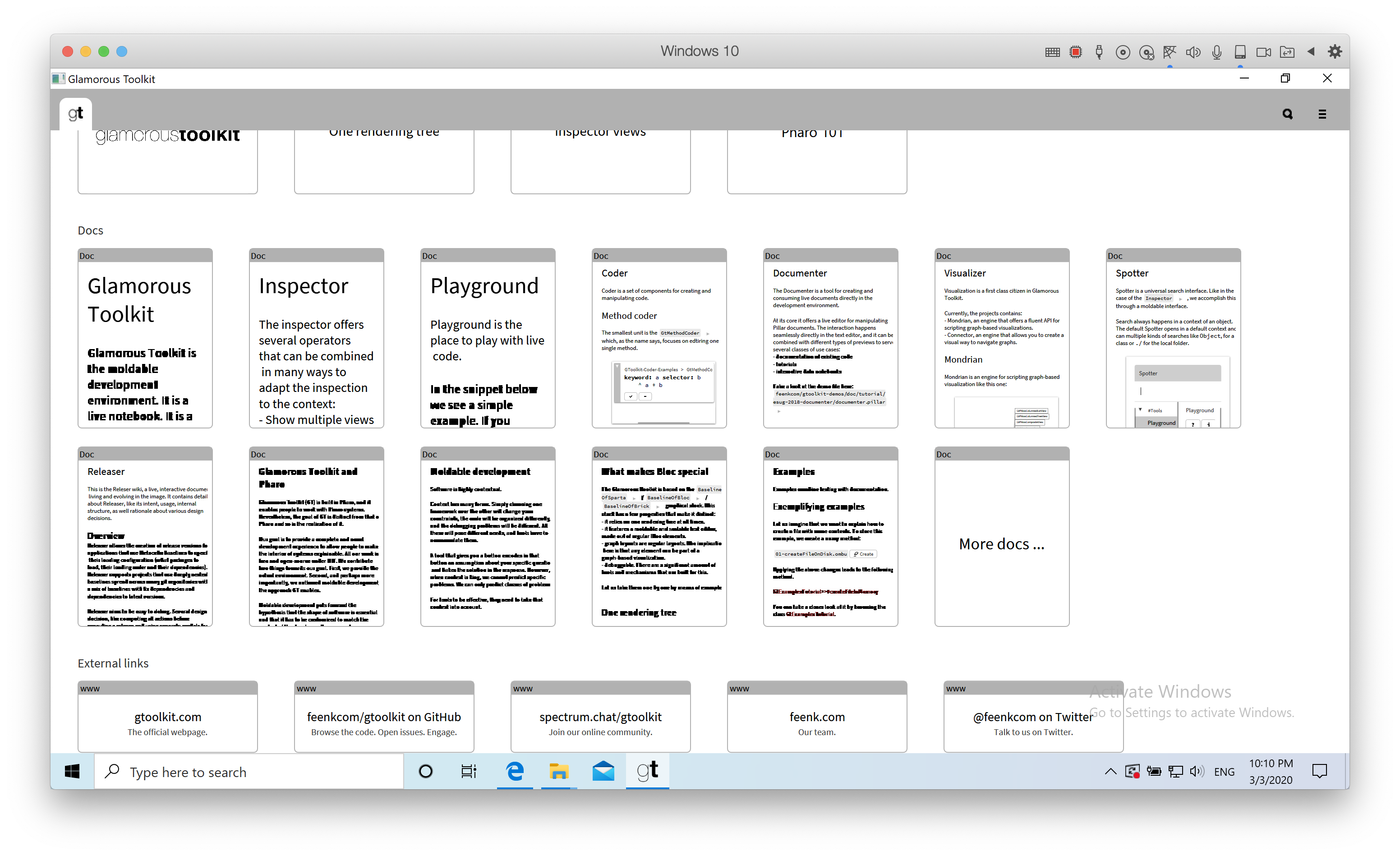Screen dimensions: 1400x856
Task: Open the gtoolkit.com official webpage card
Action: pos(168,717)
